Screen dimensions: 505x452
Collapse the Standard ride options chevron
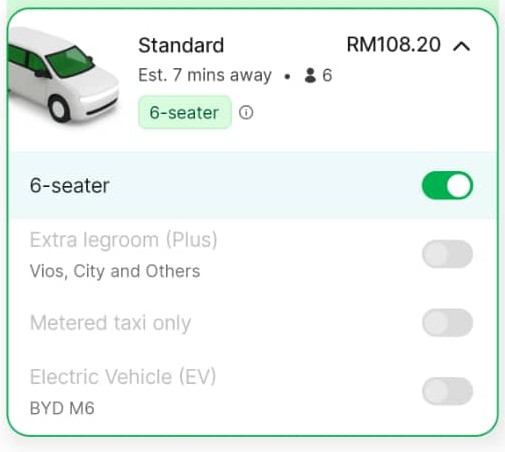[462, 46]
